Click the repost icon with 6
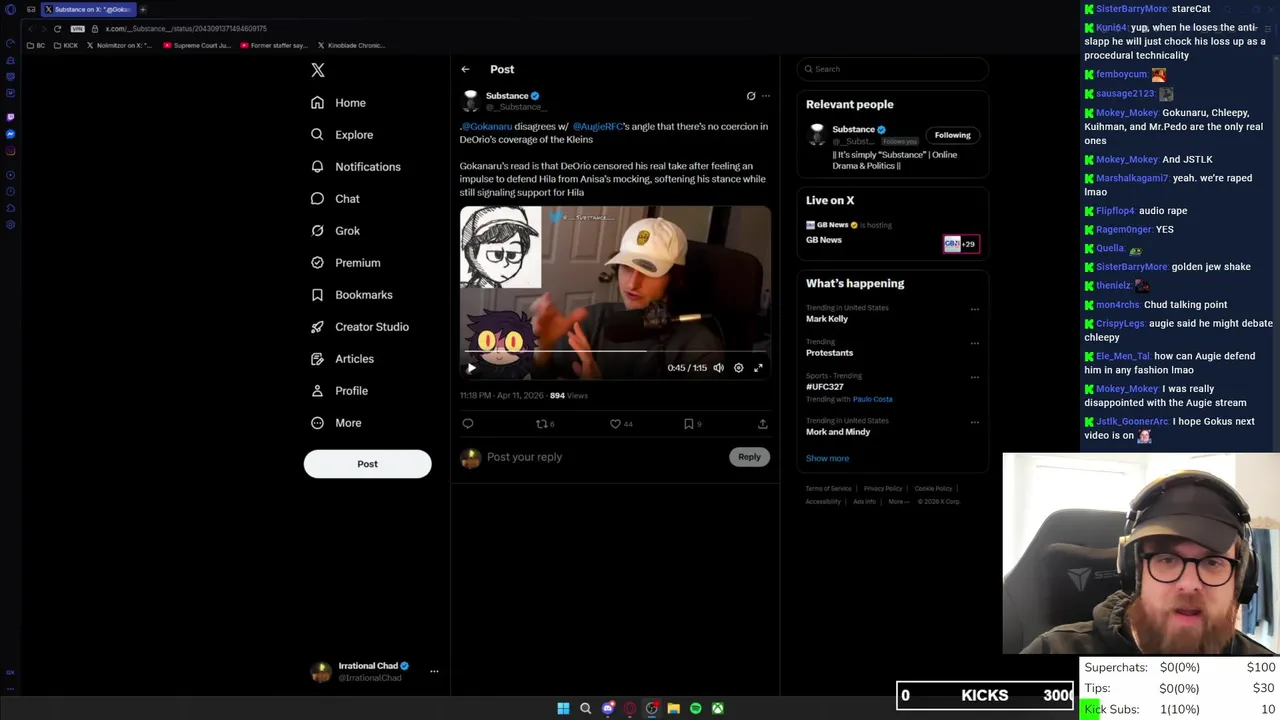This screenshot has width=1280, height=720. [x=544, y=424]
